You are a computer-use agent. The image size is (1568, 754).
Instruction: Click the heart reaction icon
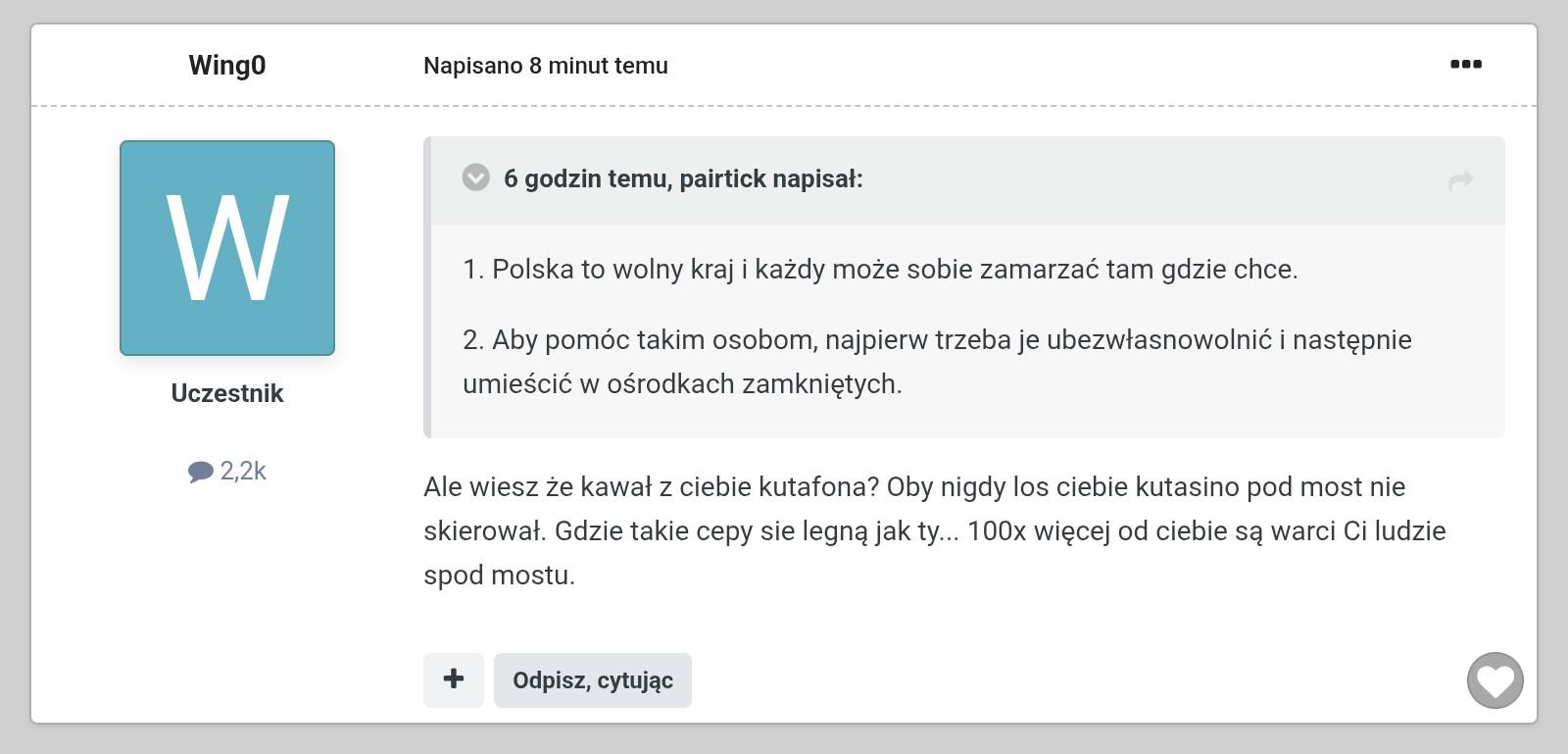pyautogui.click(x=1494, y=679)
